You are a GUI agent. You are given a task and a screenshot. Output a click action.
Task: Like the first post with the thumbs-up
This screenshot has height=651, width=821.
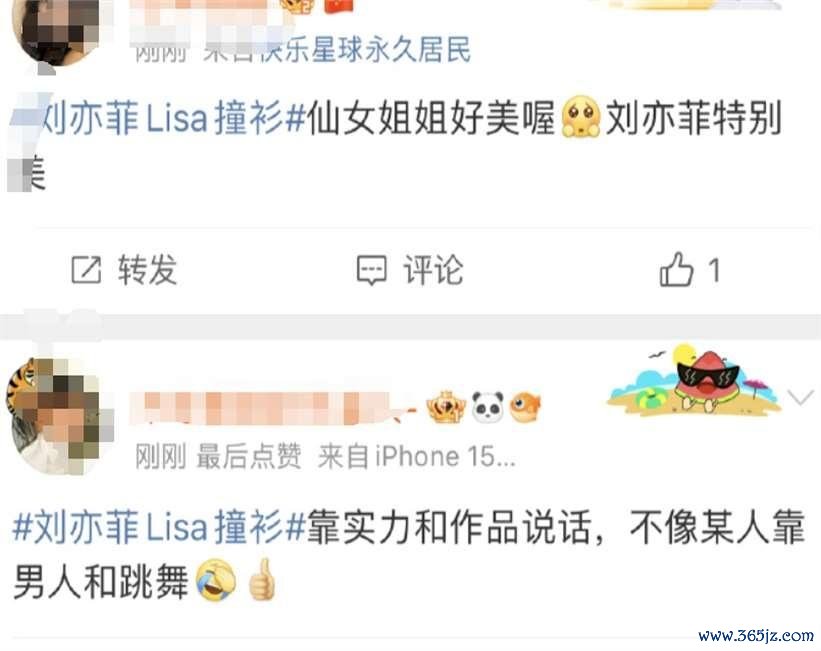click(x=676, y=269)
